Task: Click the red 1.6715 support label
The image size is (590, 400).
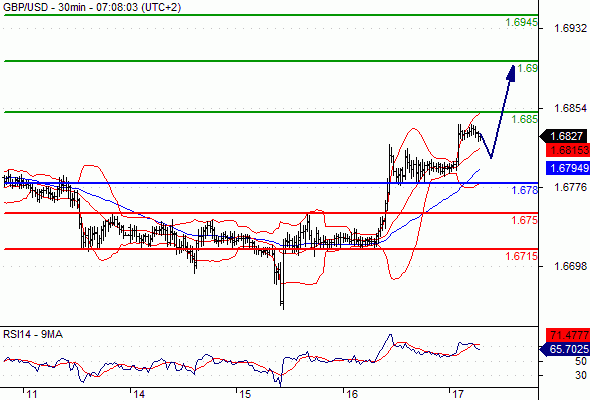Action: pos(522,256)
